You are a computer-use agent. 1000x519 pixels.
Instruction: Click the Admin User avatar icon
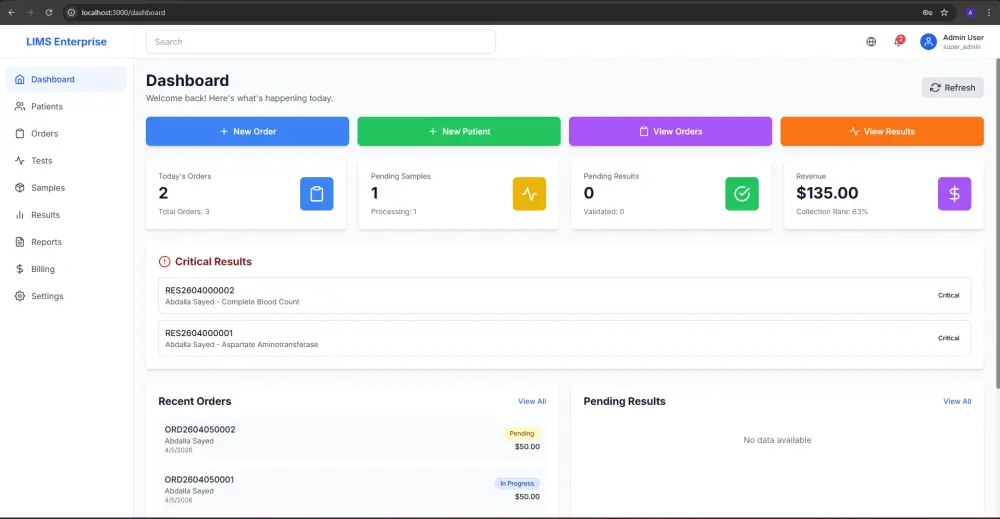pos(928,41)
